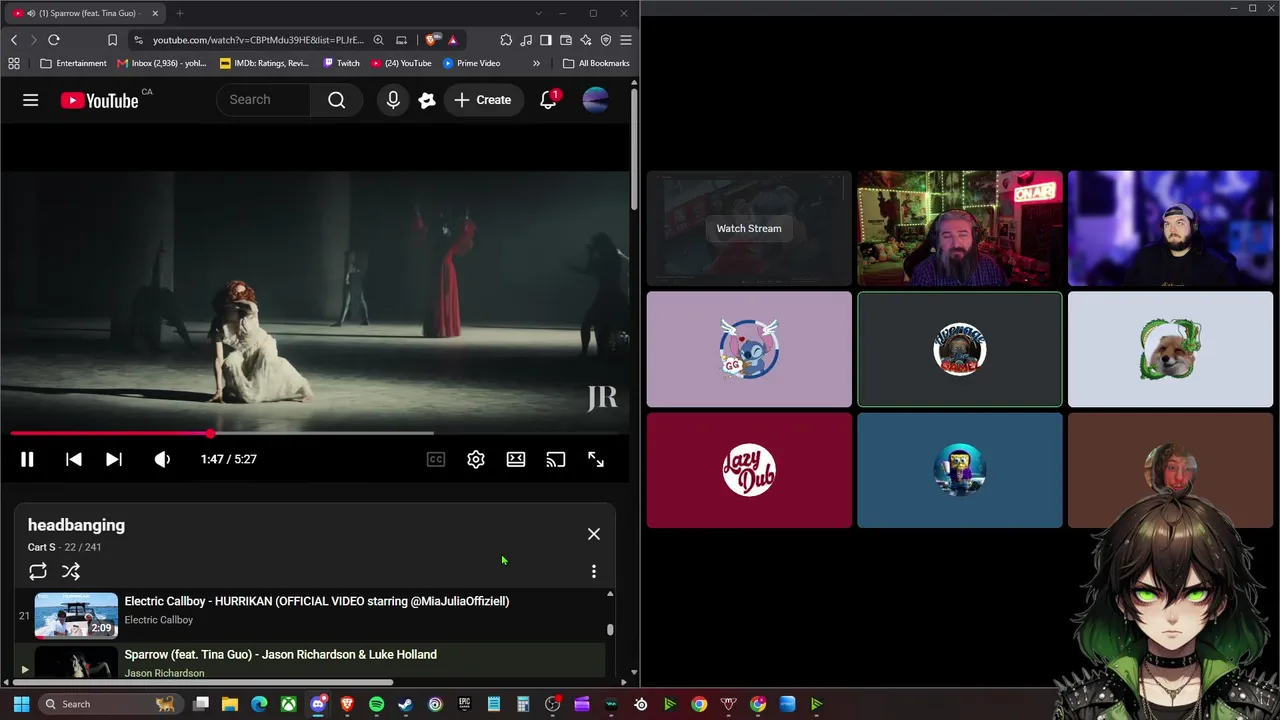Select the Sparrow (feat. Tina Guo) playlist row
Image resolution: width=1280 pixels, height=720 pixels.
(x=310, y=662)
